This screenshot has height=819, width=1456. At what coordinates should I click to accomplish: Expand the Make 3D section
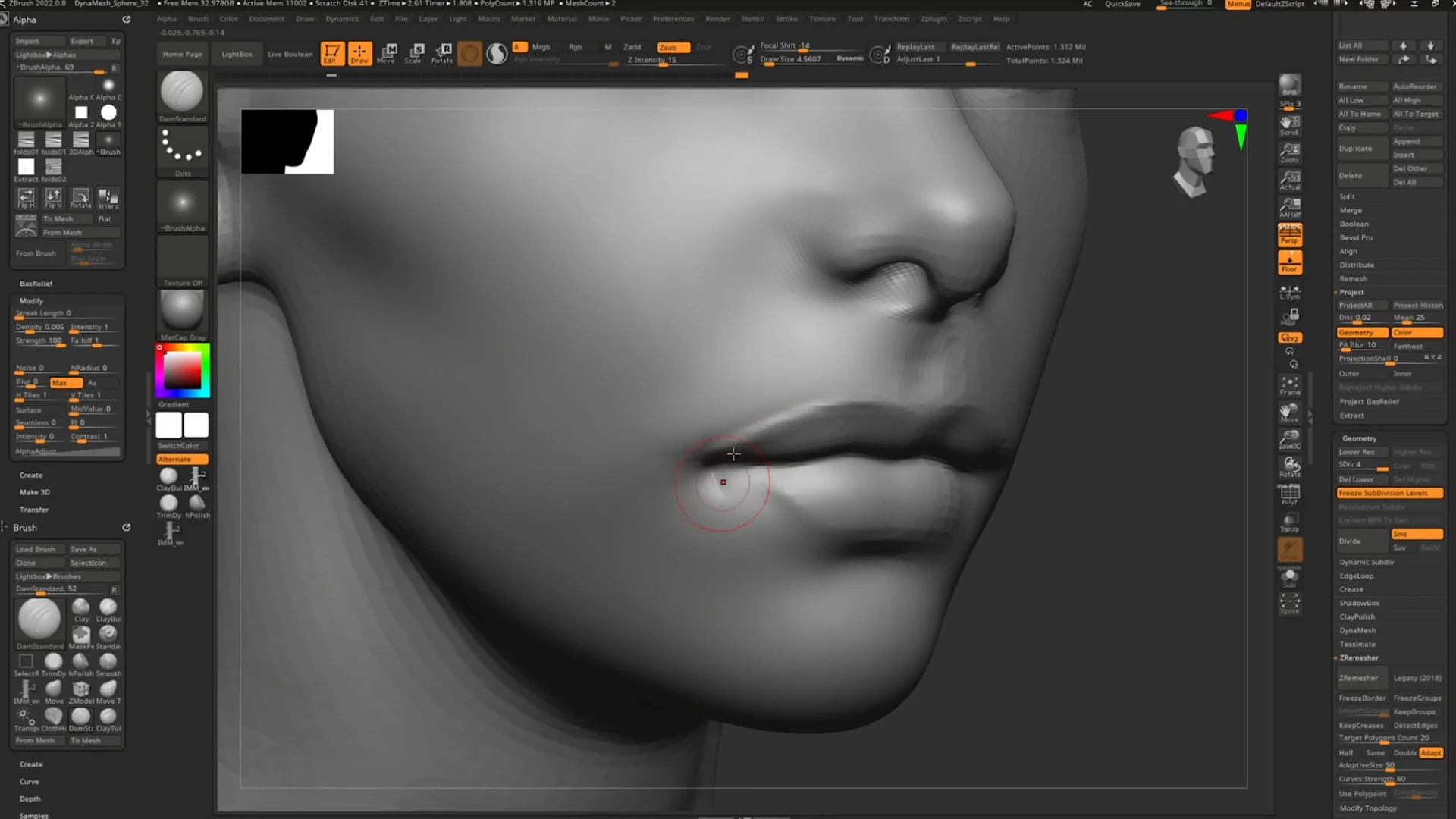(x=35, y=492)
